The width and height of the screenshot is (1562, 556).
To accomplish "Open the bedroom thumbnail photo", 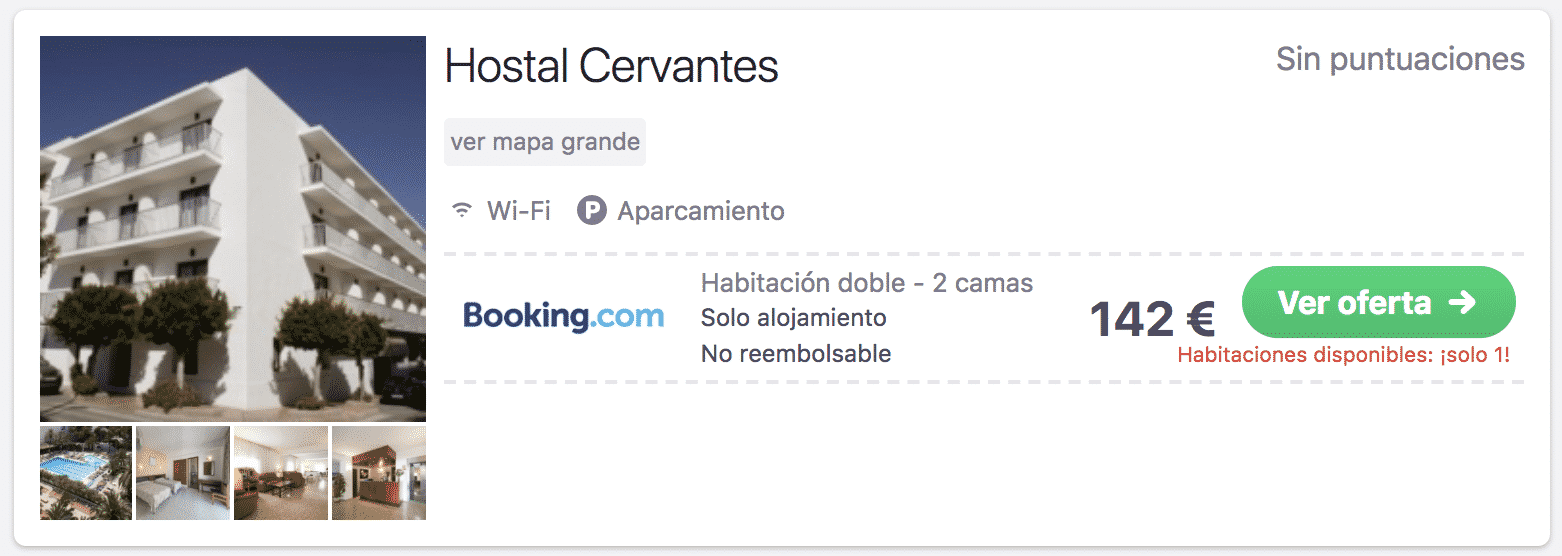I will pos(183,473).
